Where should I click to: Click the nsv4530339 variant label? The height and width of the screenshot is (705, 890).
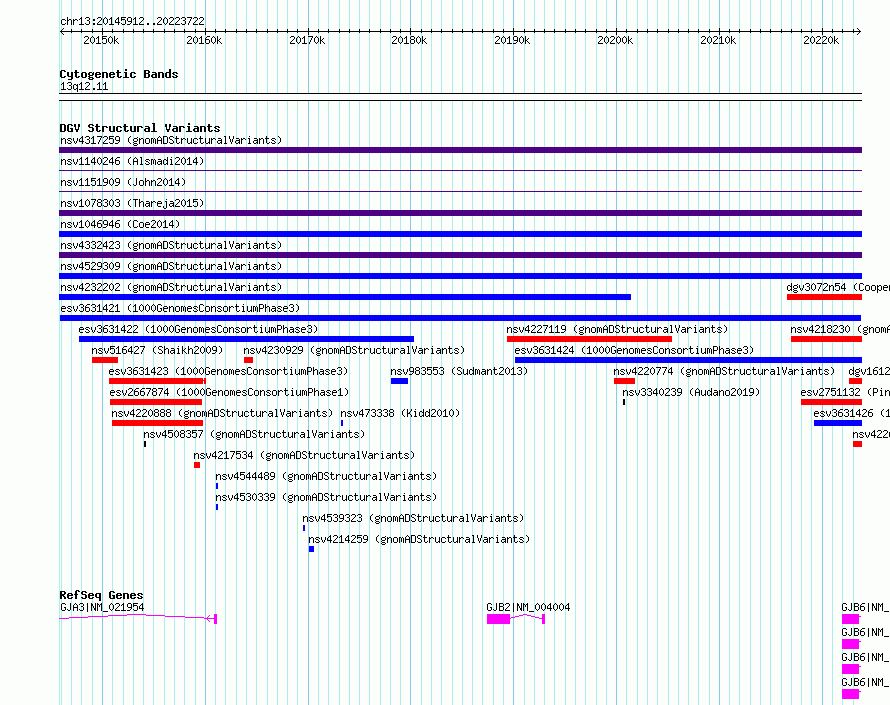(326, 497)
